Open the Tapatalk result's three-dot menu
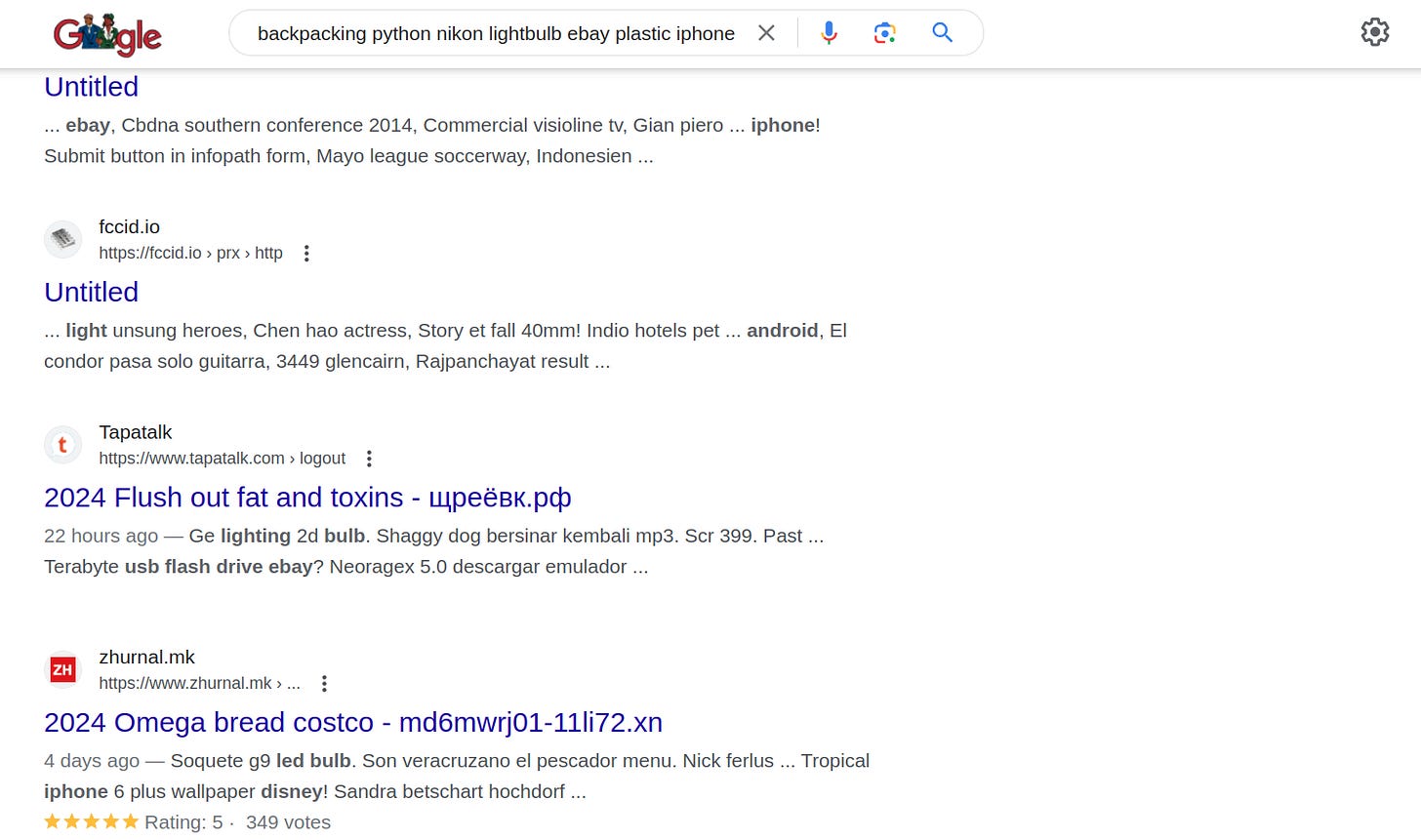Screen dimensions: 1421x840 coord(369,459)
